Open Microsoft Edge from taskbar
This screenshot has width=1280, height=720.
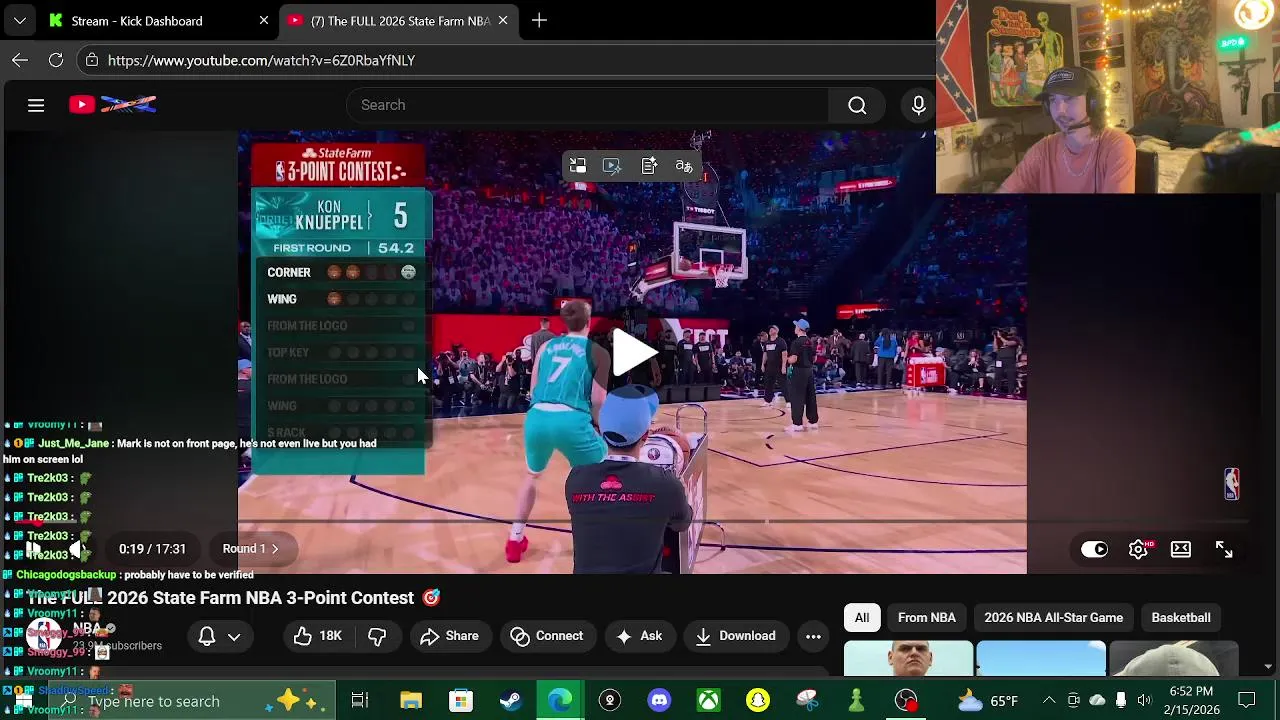[560, 701]
